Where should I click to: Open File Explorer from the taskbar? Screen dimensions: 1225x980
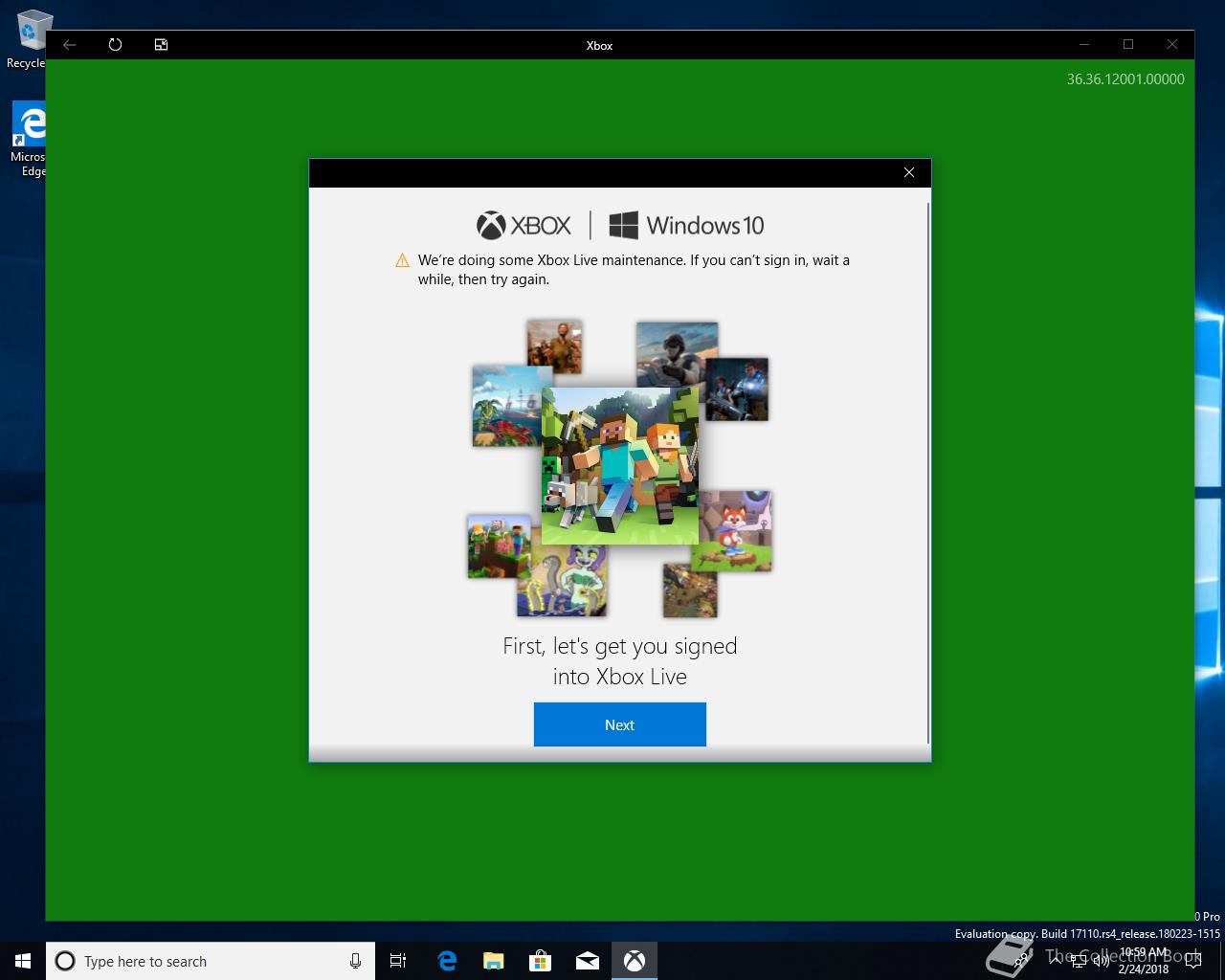coord(494,961)
